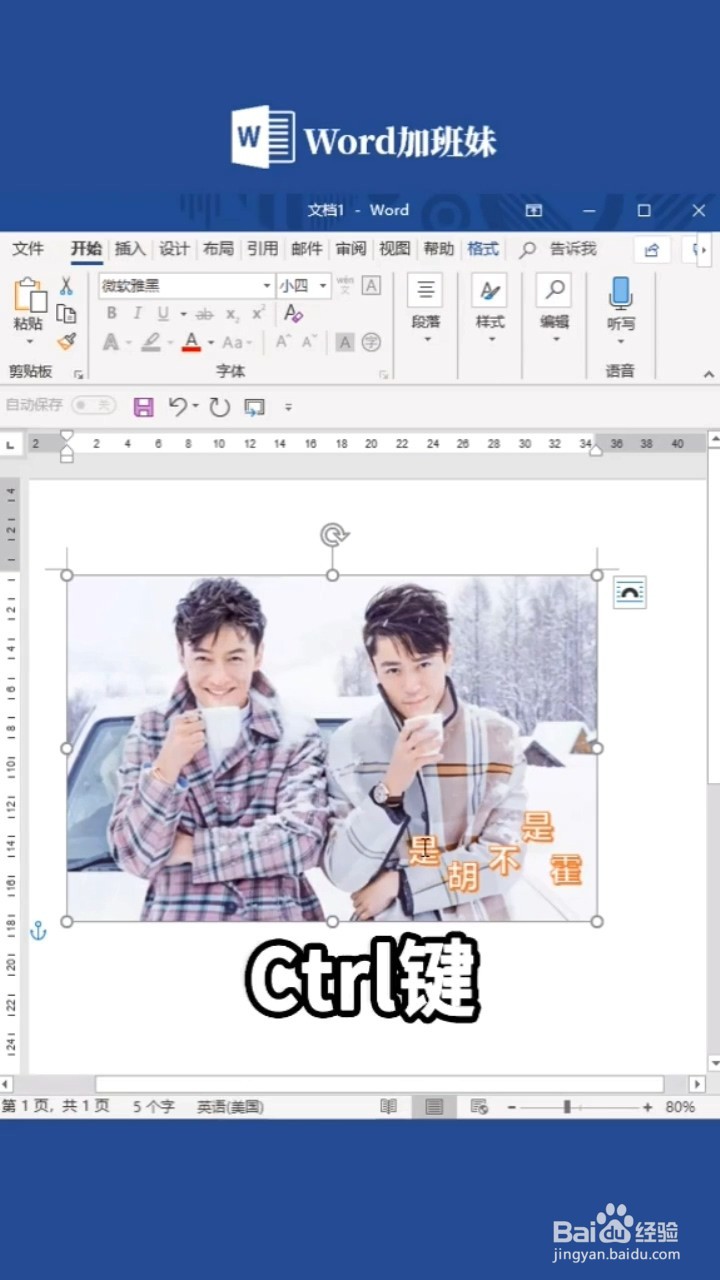Open the Font dialog launcher
This screenshot has height=1280, width=720.
383,374
